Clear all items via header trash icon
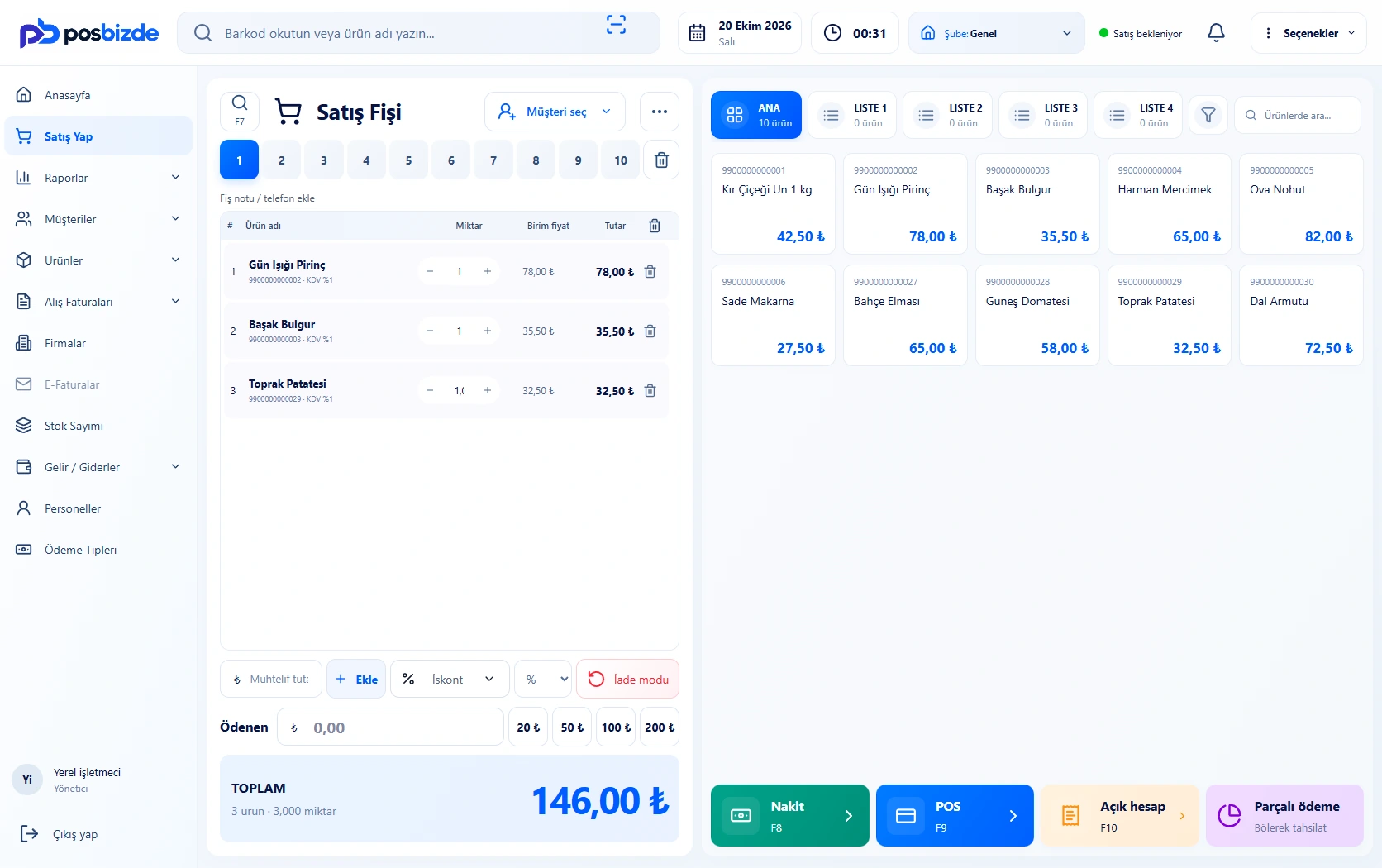The image size is (1382, 868). point(655,226)
